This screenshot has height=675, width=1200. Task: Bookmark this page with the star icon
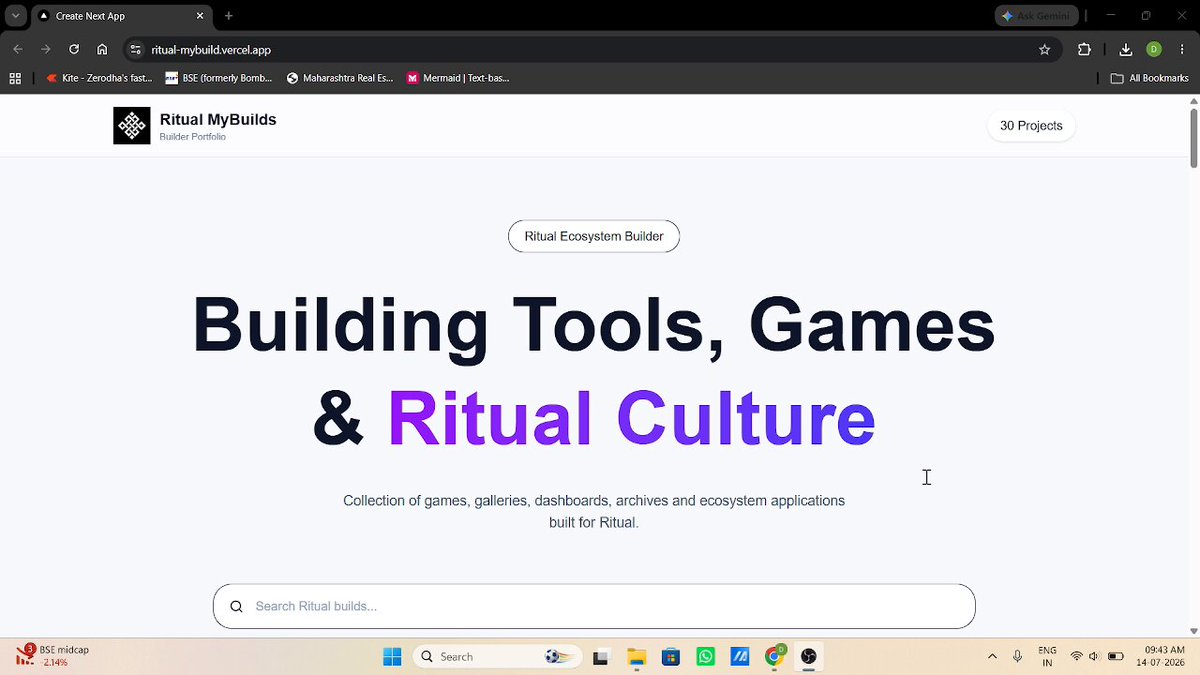pyautogui.click(x=1044, y=49)
